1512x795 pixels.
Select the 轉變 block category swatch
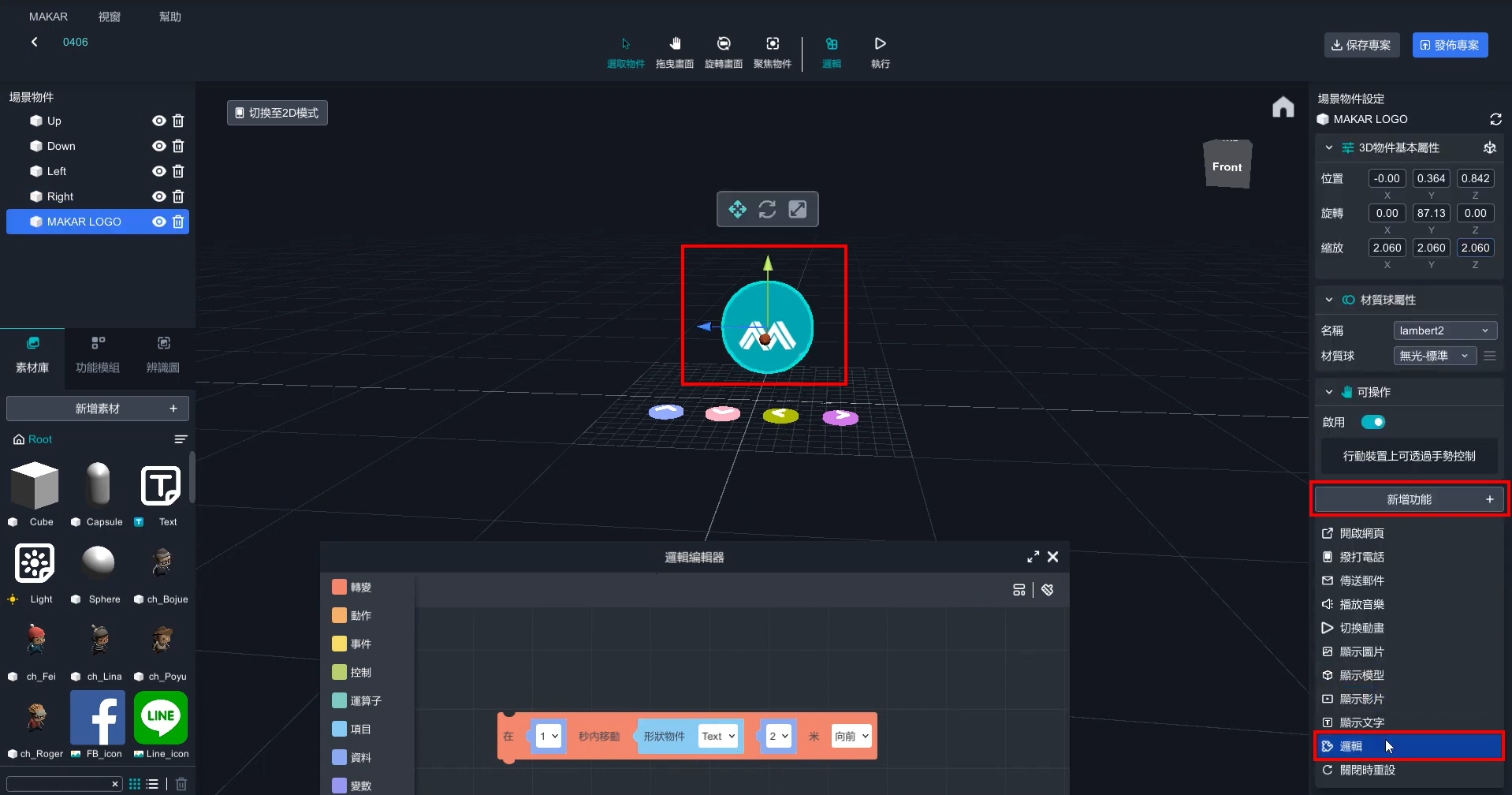[x=339, y=587]
